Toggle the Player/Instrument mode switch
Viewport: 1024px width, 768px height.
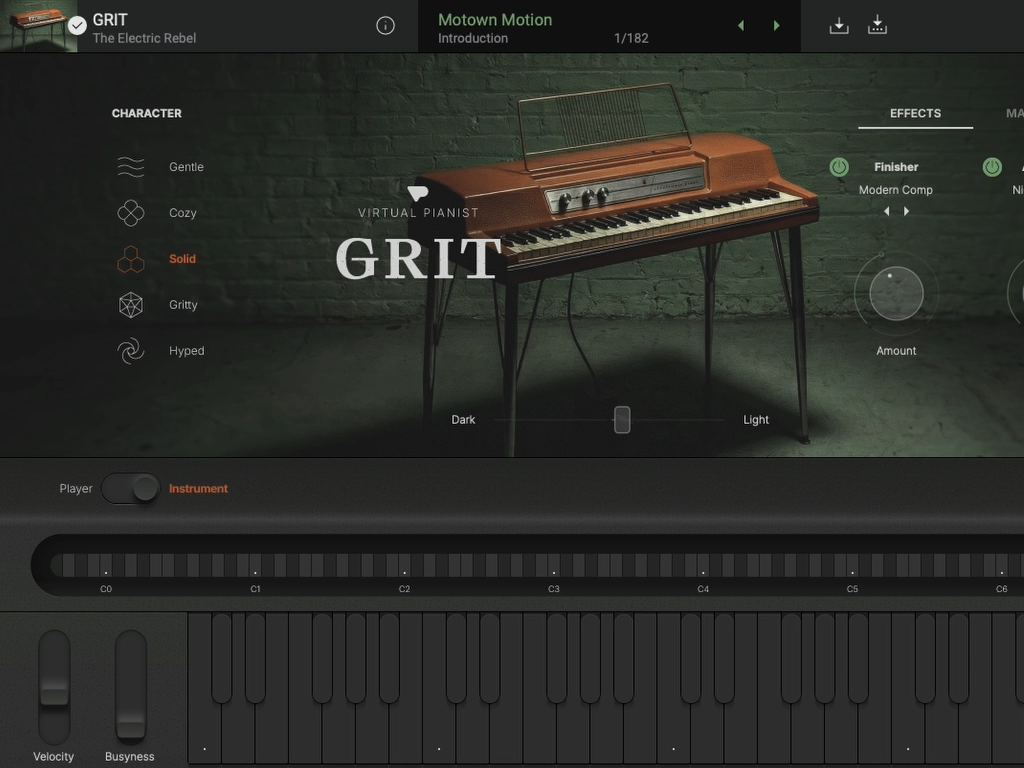pos(131,488)
